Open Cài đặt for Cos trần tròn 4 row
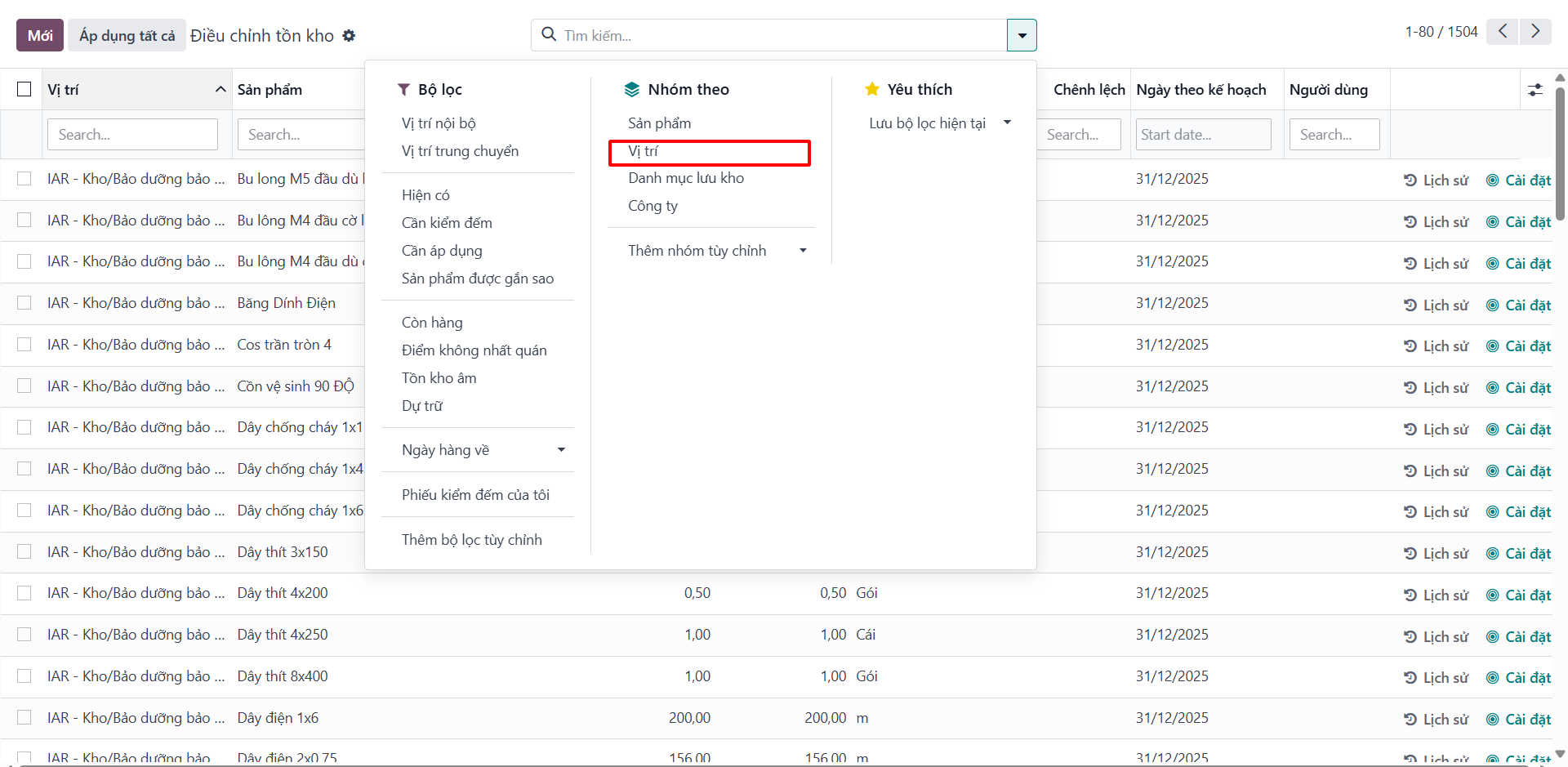The height and width of the screenshot is (767, 1568). pos(1518,346)
